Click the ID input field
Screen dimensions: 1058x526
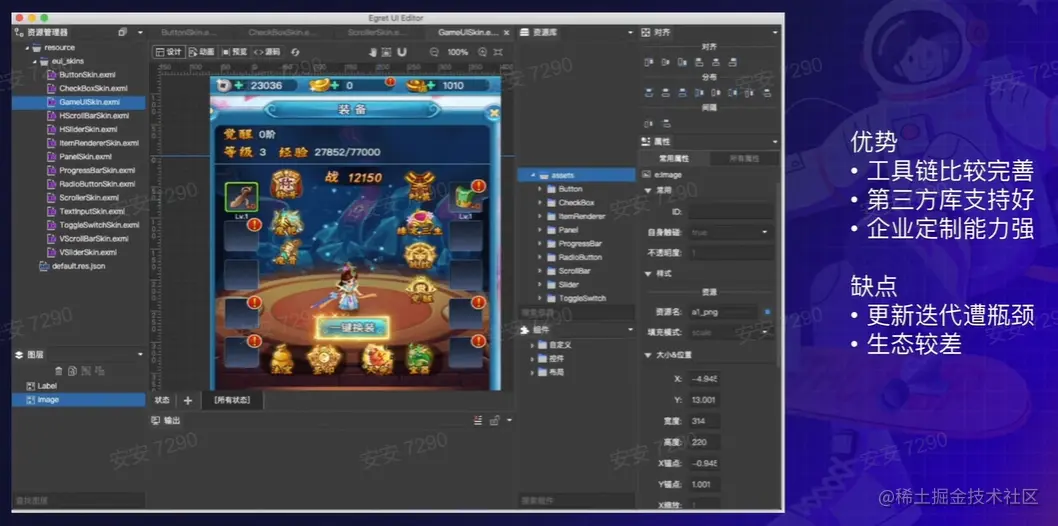[x=731, y=212]
